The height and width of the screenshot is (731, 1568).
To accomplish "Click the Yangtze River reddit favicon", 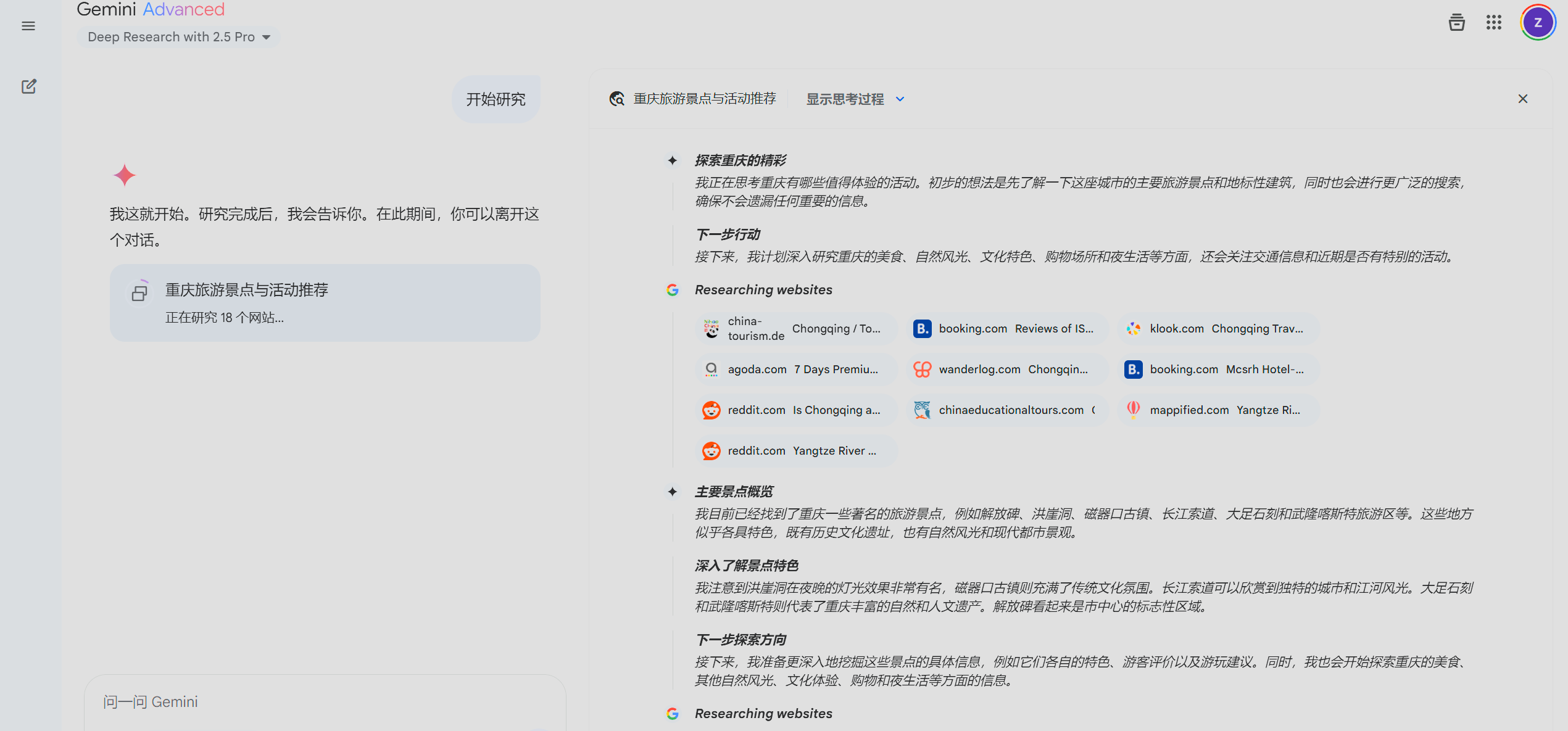I will point(711,451).
